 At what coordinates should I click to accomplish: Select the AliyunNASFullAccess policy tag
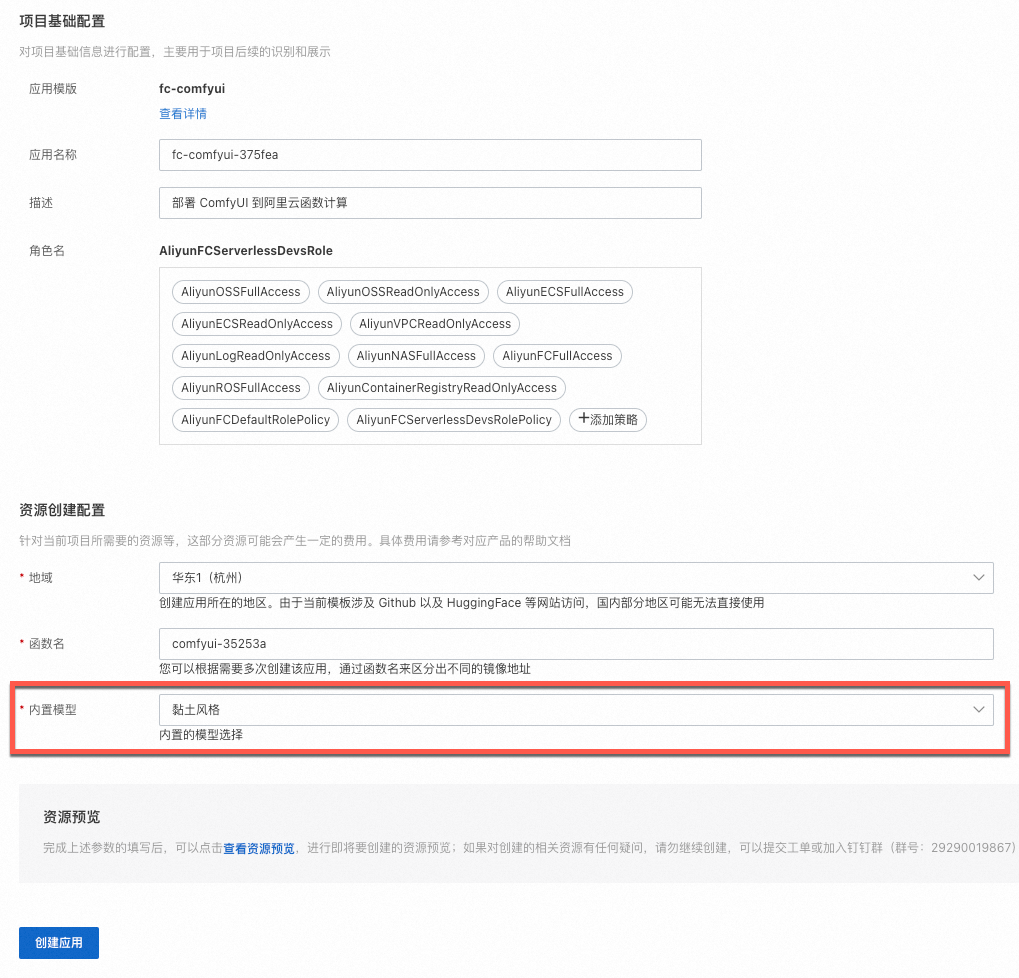[x=416, y=355]
